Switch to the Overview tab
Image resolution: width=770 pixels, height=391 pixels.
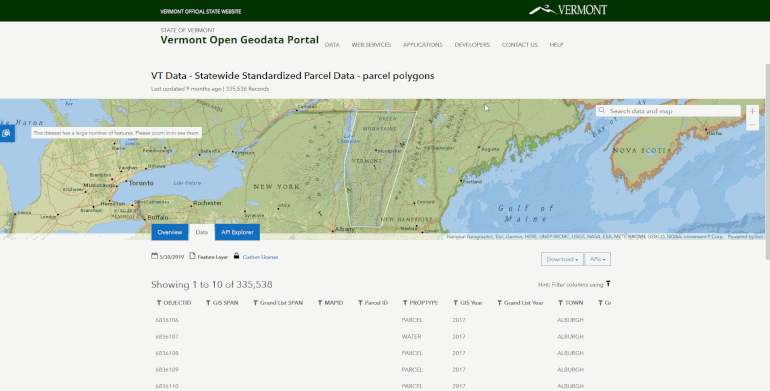click(x=170, y=232)
